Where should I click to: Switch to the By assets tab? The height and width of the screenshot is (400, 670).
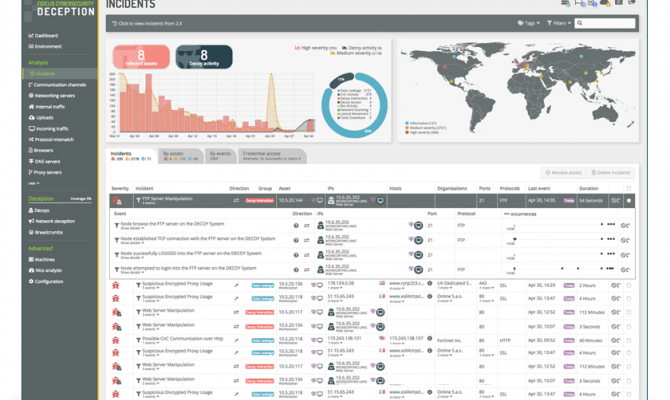point(180,156)
